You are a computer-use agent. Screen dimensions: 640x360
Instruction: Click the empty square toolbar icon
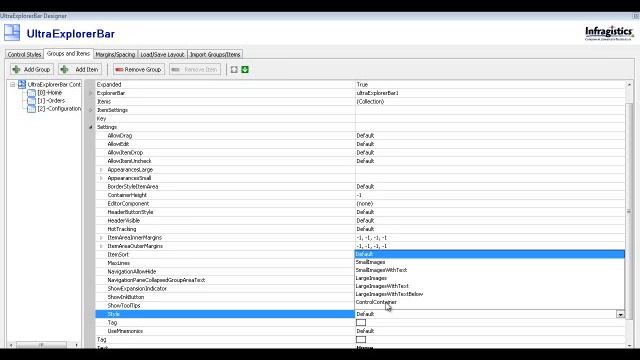point(234,69)
